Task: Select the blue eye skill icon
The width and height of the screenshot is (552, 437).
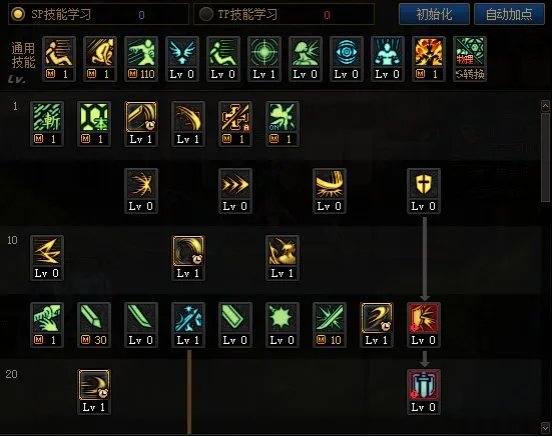Action: pyautogui.click(x=346, y=52)
